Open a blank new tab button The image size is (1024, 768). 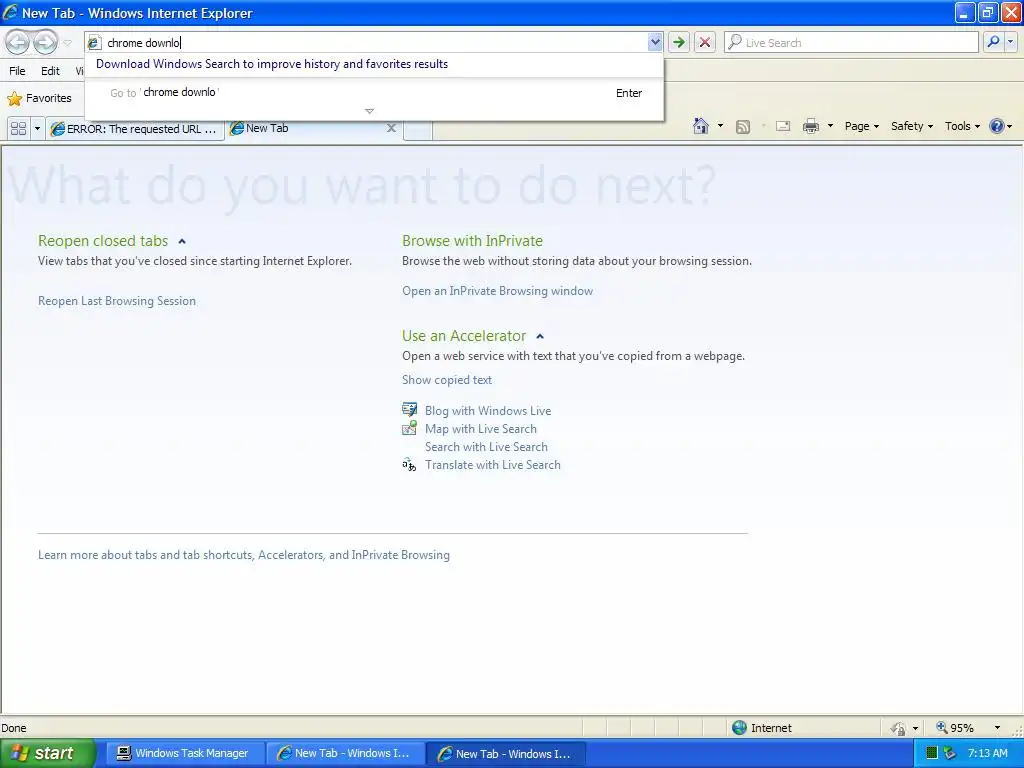(x=418, y=129)
